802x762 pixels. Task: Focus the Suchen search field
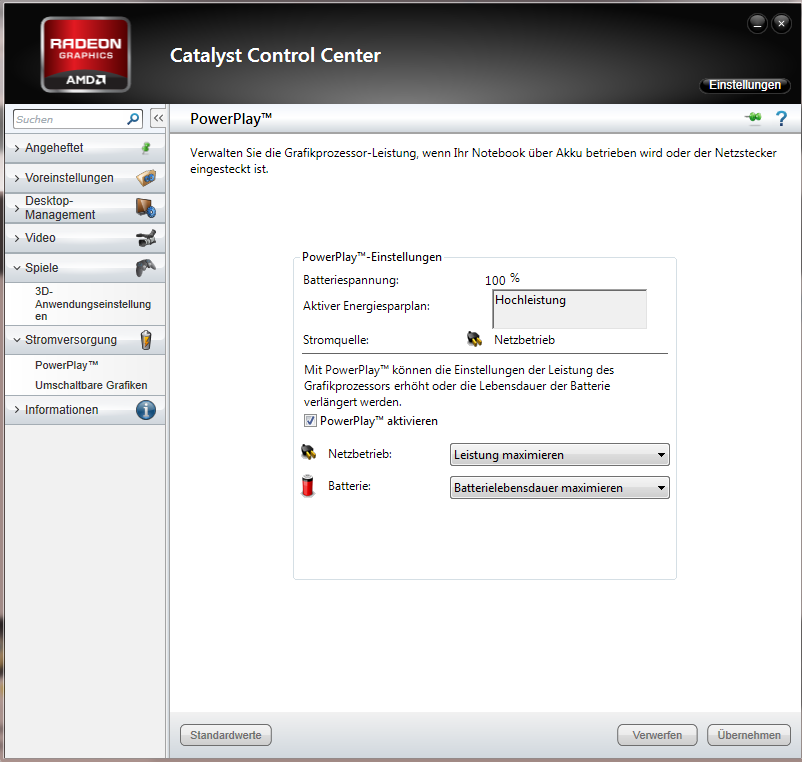[x=77, y=119]
